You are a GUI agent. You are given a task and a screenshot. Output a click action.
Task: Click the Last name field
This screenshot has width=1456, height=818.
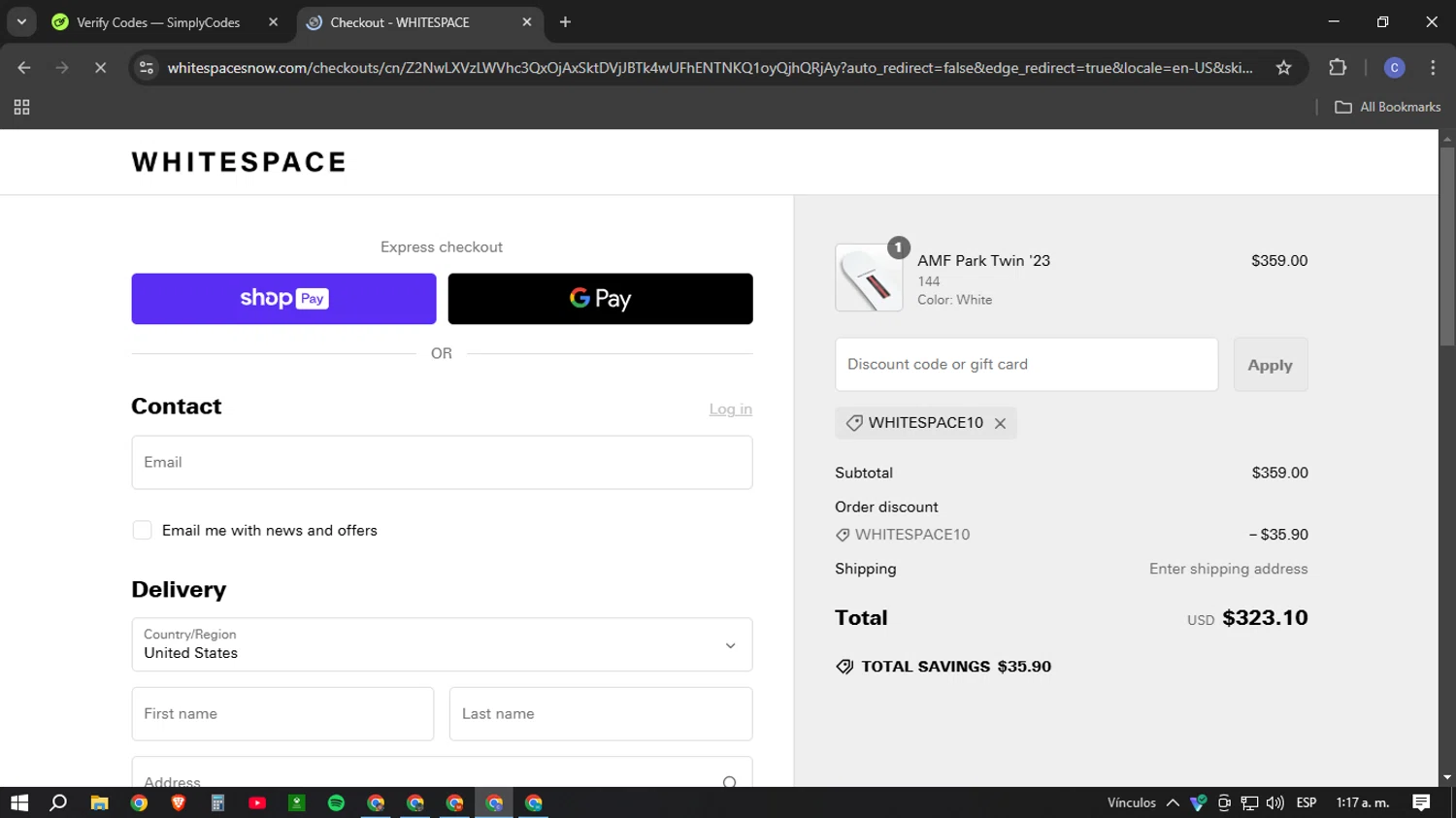601,714
